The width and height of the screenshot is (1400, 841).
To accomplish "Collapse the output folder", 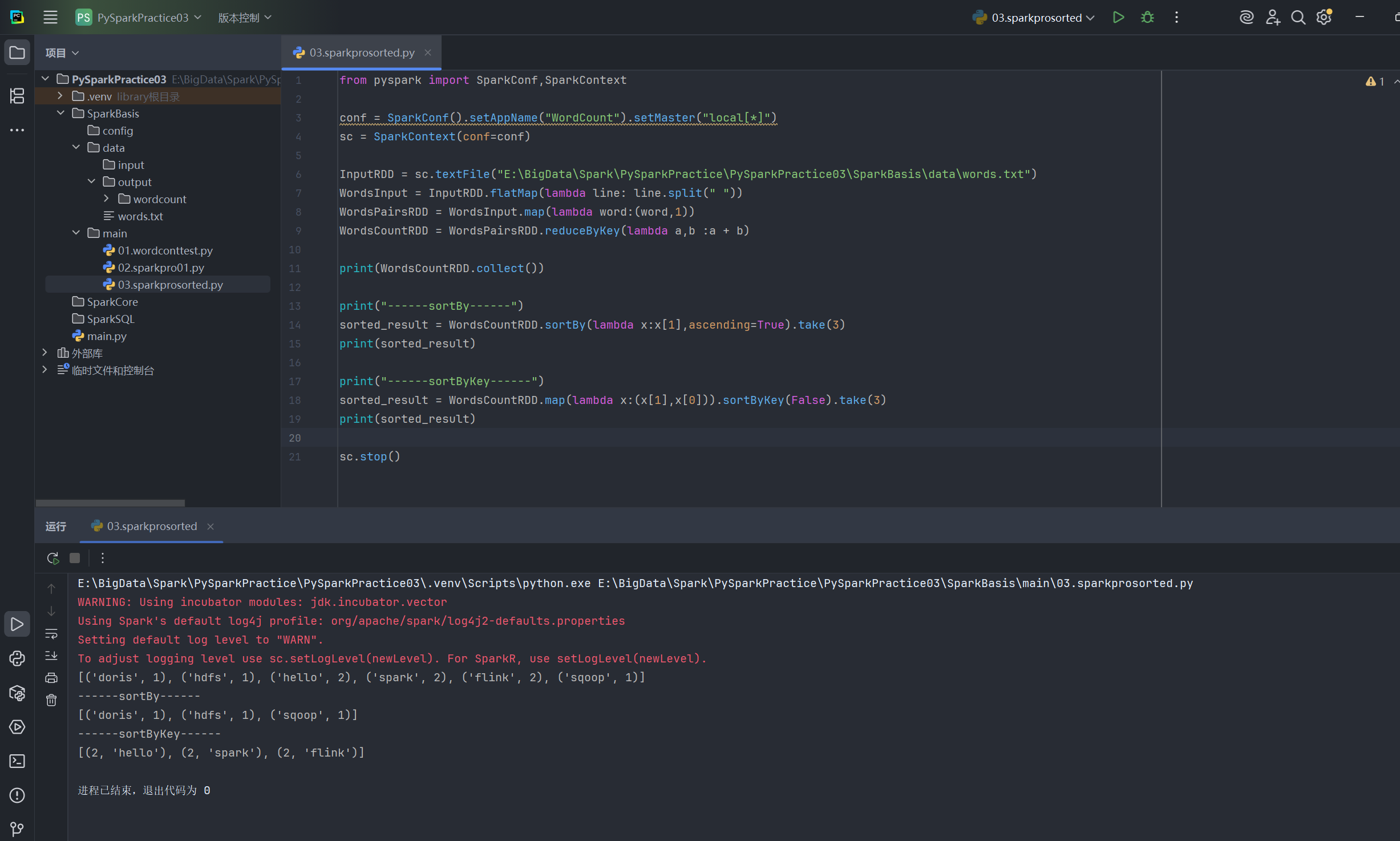I will 91,181.
